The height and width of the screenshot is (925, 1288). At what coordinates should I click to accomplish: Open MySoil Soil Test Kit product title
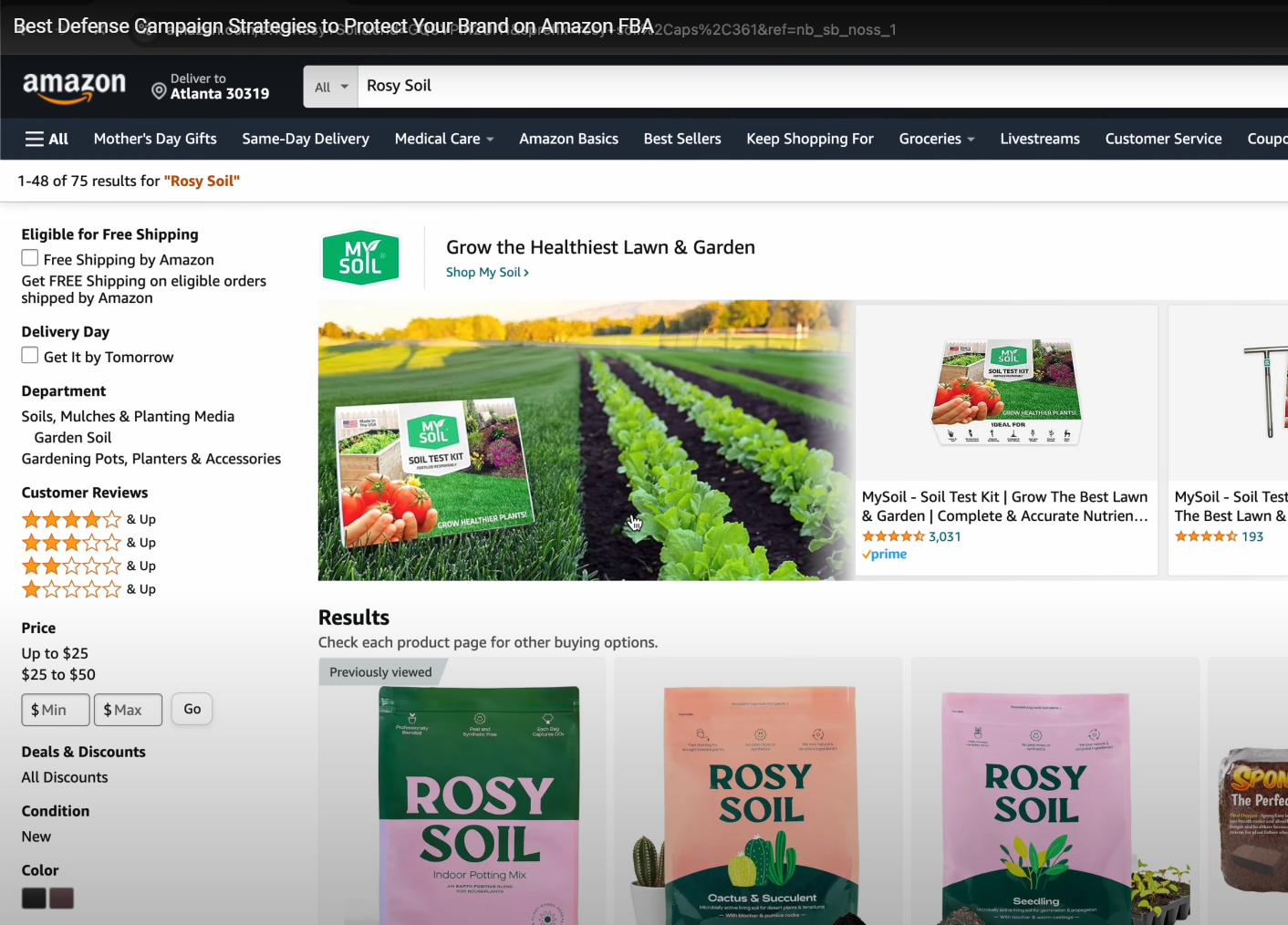(1005, 506)
